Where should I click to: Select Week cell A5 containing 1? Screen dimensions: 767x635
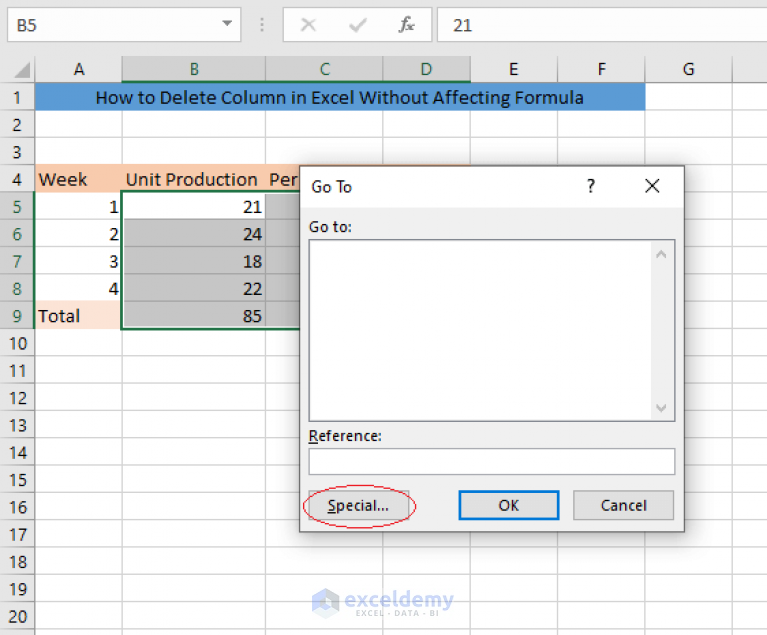point(78,206)
